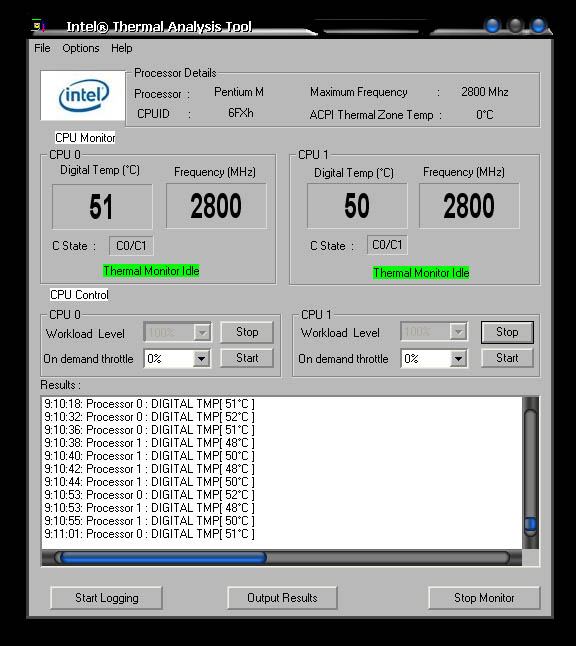Viewport: 576px width, 646px height.
Task: Select the 9:10:18 Processor 0 result line
Action: click(150, 404)
